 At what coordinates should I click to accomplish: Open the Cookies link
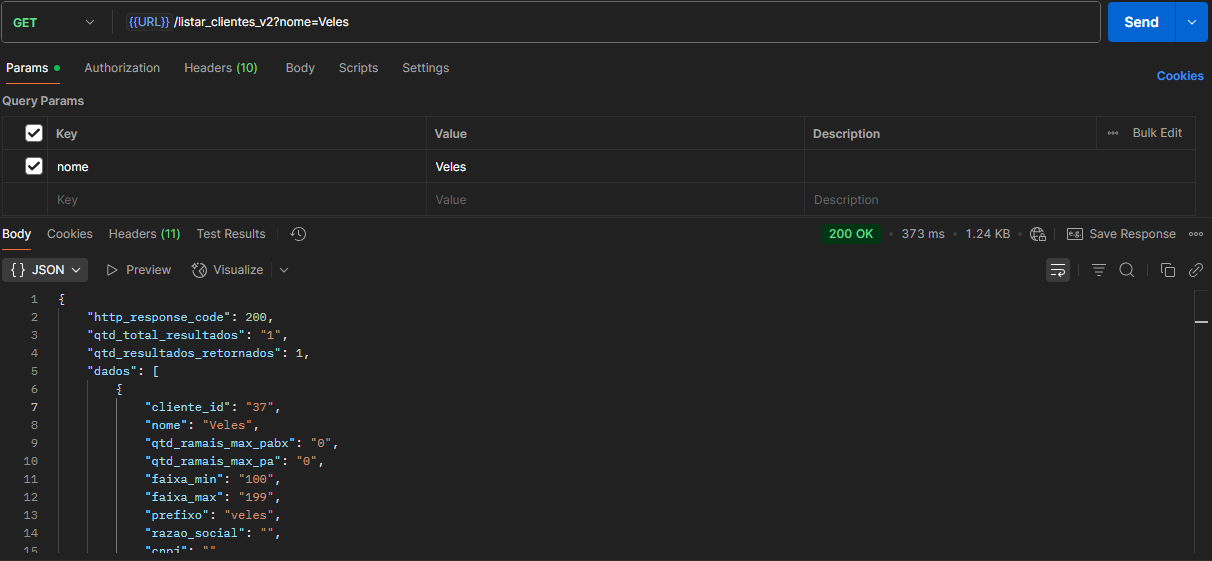click(x=1180, y=76)
